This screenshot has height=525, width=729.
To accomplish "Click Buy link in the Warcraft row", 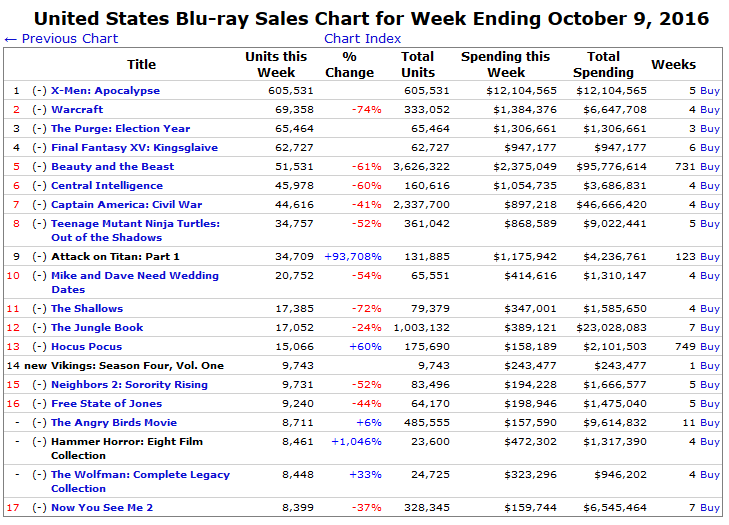I will click(x=709, y=110).
